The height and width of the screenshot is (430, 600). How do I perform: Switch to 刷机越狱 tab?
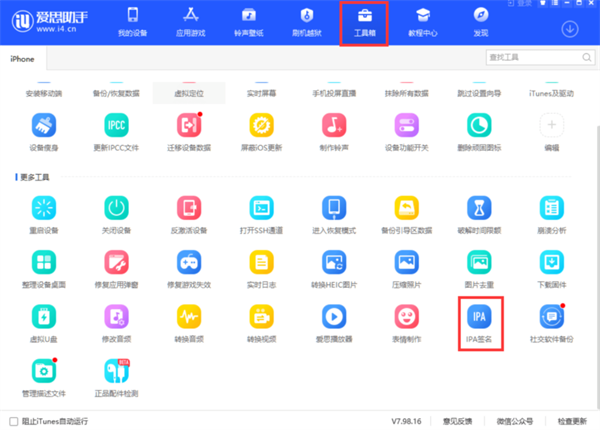click(307, 23)
